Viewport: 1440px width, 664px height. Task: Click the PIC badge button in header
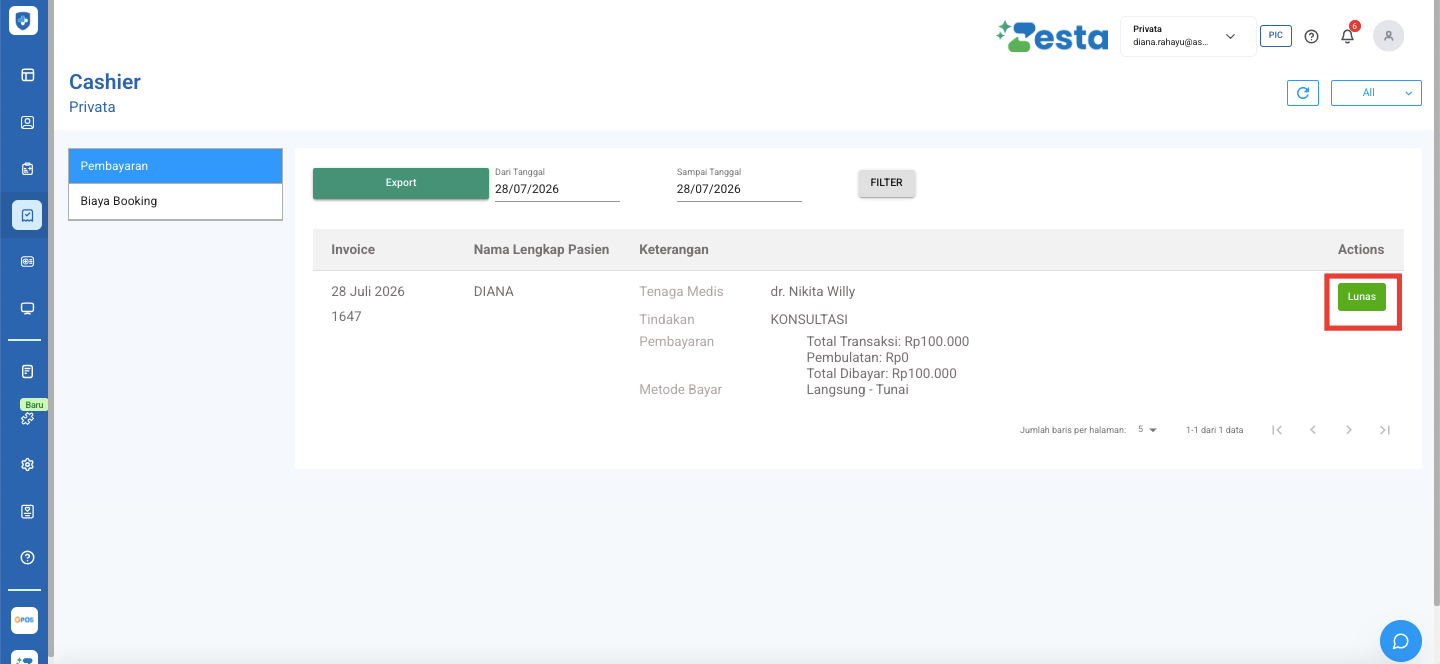click(x=1275, y=35)
